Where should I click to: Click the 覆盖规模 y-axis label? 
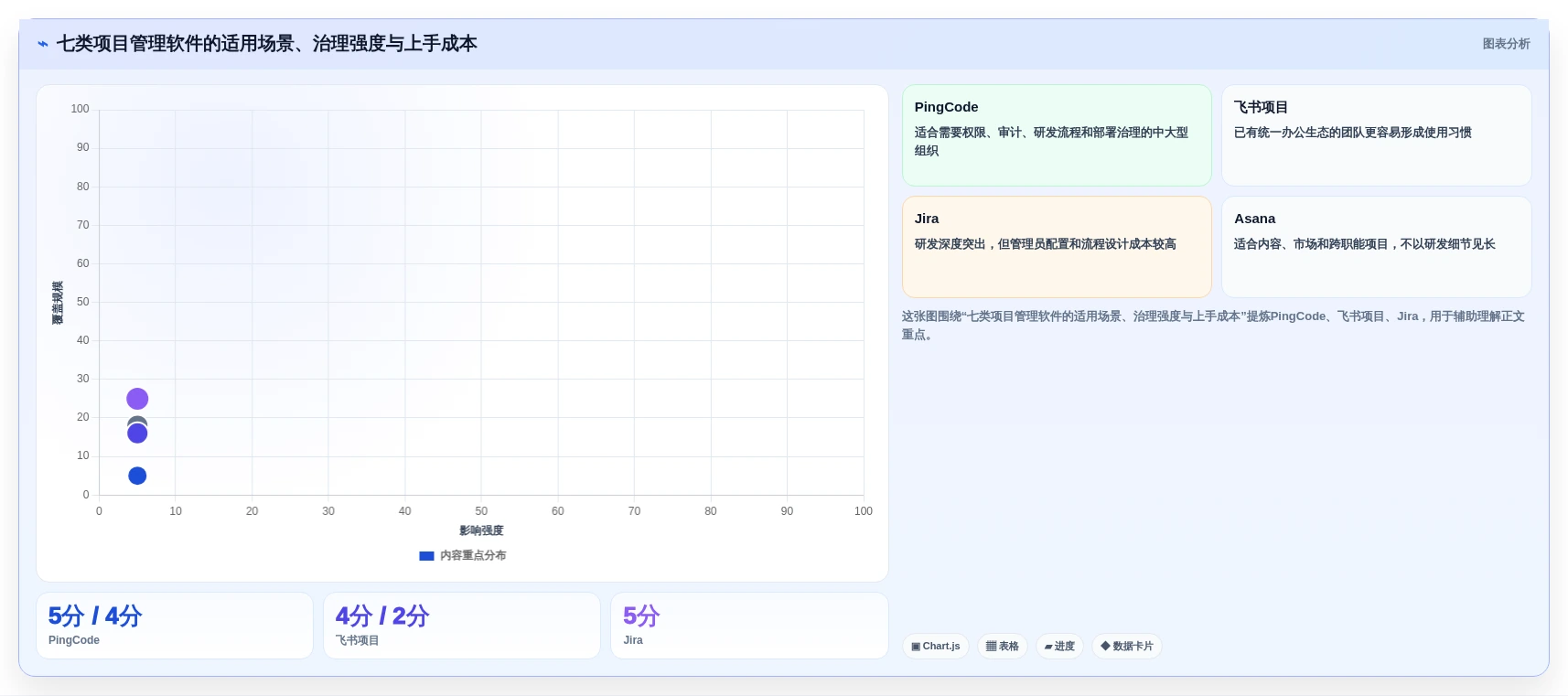pos(58,303)
